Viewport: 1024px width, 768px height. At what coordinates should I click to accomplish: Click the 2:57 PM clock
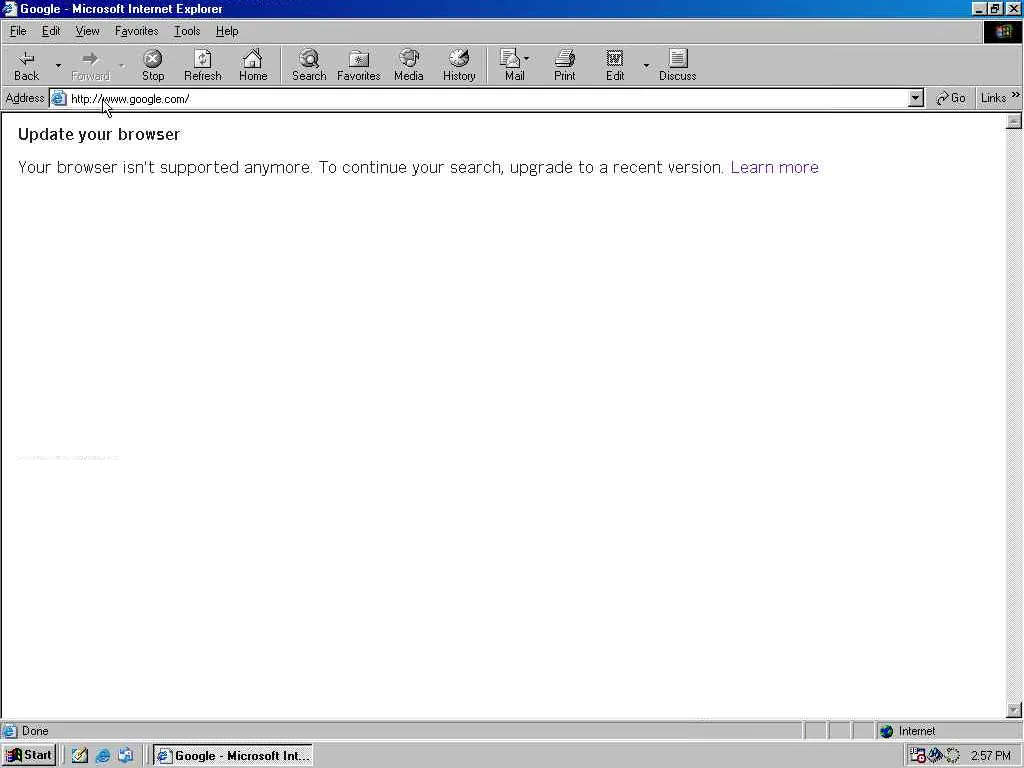(991, 756)
